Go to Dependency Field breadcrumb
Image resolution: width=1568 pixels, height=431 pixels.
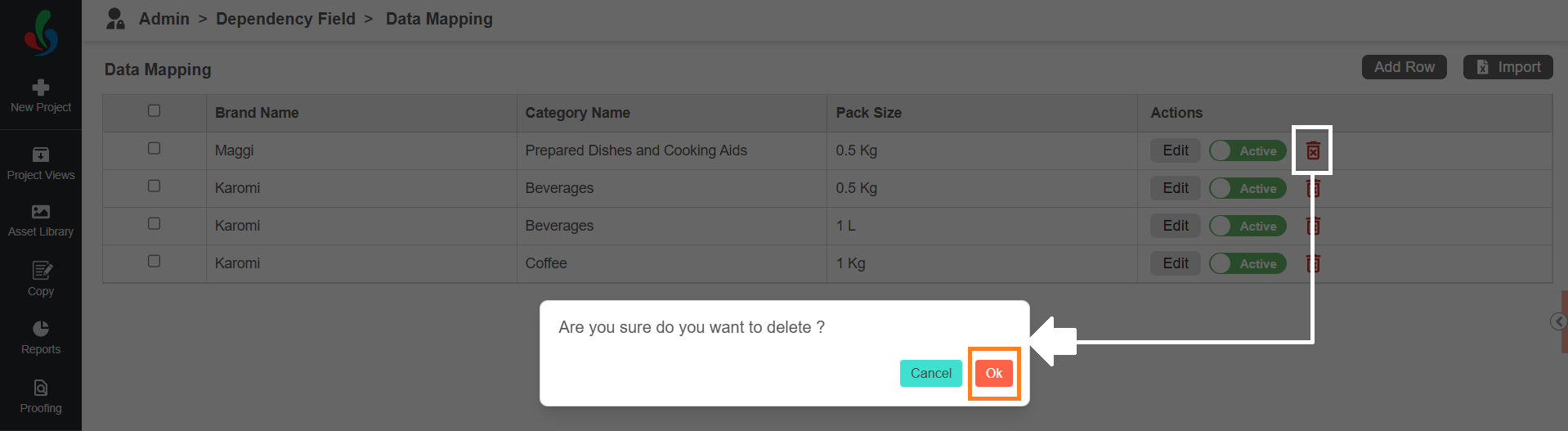click(285, 19)
